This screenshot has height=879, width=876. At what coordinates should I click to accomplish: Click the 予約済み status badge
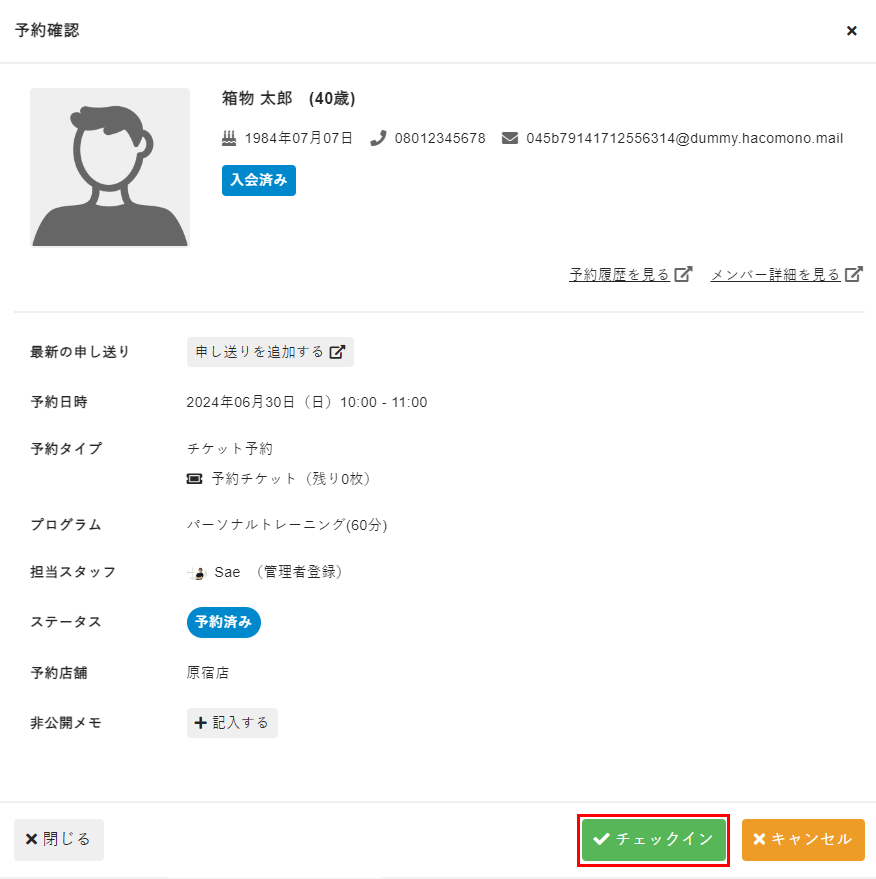click(x=224, y=622)
